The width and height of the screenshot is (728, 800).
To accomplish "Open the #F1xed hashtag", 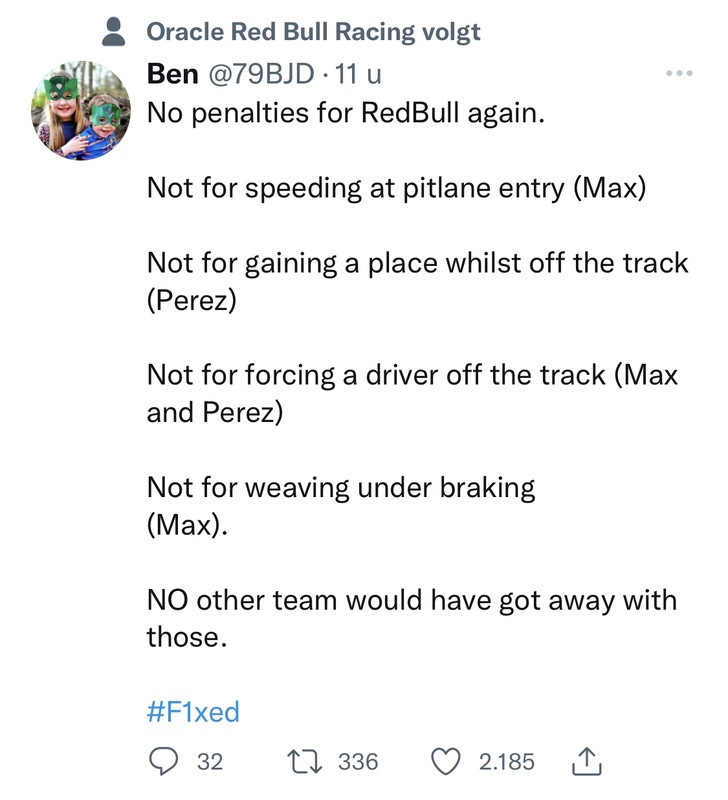I will coord(193,712).
